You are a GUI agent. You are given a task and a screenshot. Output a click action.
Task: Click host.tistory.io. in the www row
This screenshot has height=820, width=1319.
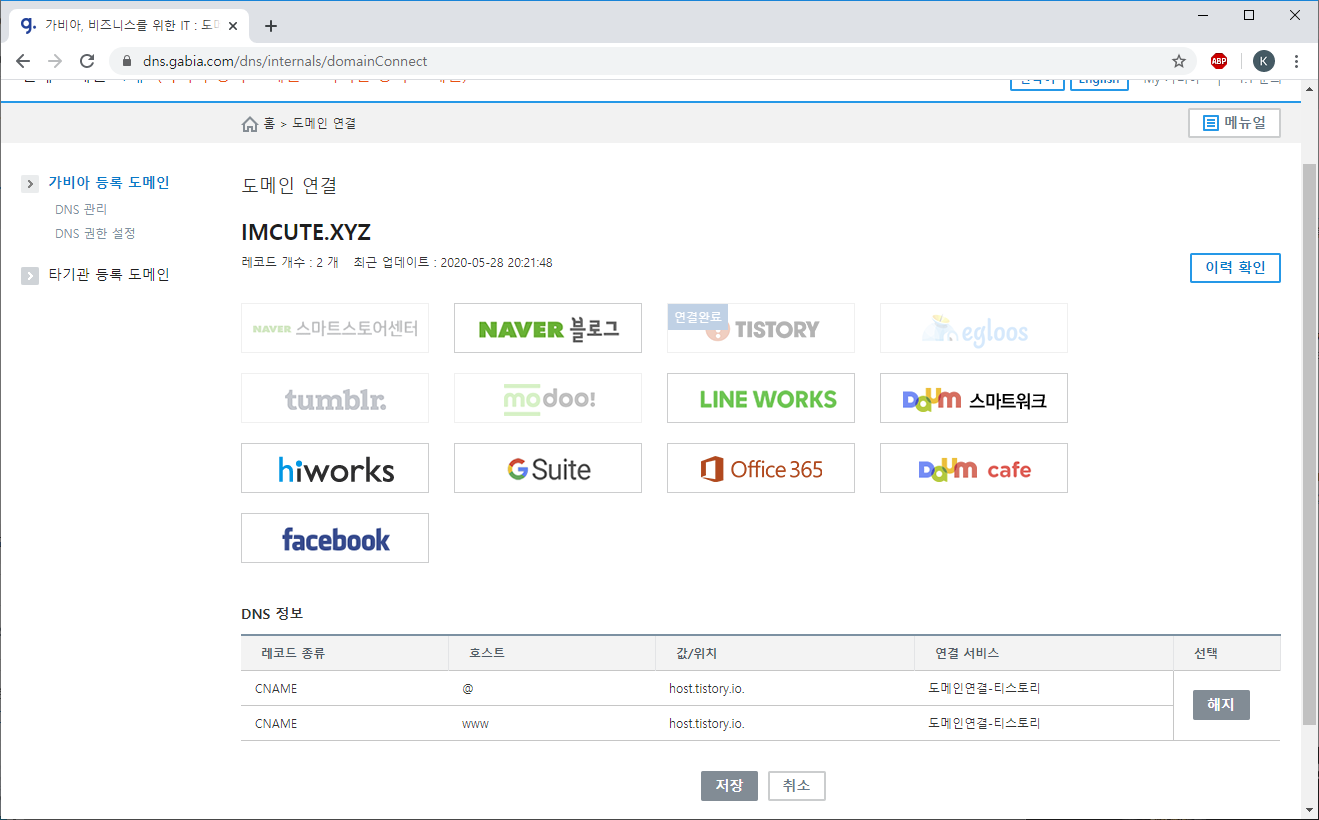[x=706, y=724]
